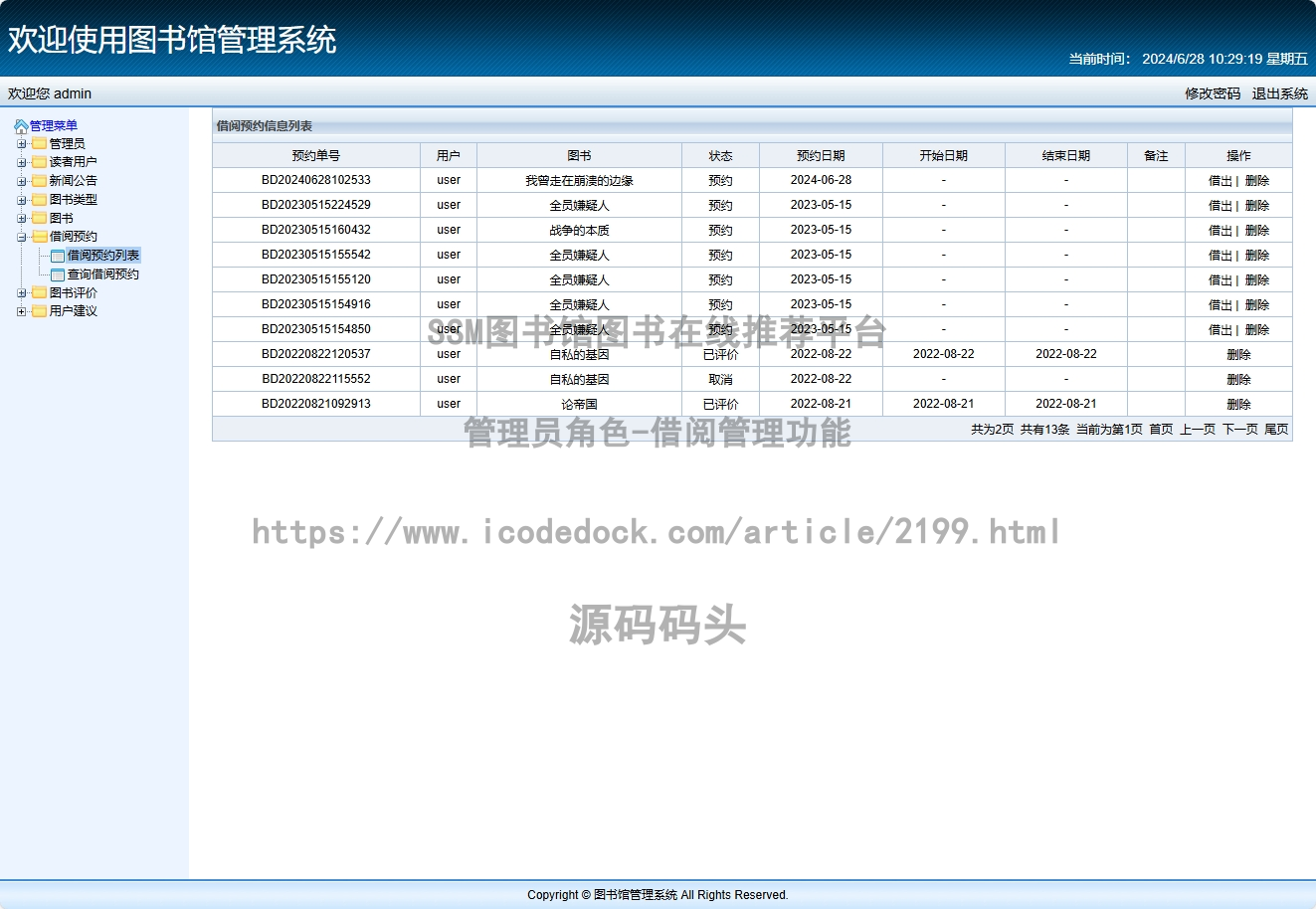1316x909 pixels.
Task: Click the folder icon next to 新闻公告
Action: (39, 181)
